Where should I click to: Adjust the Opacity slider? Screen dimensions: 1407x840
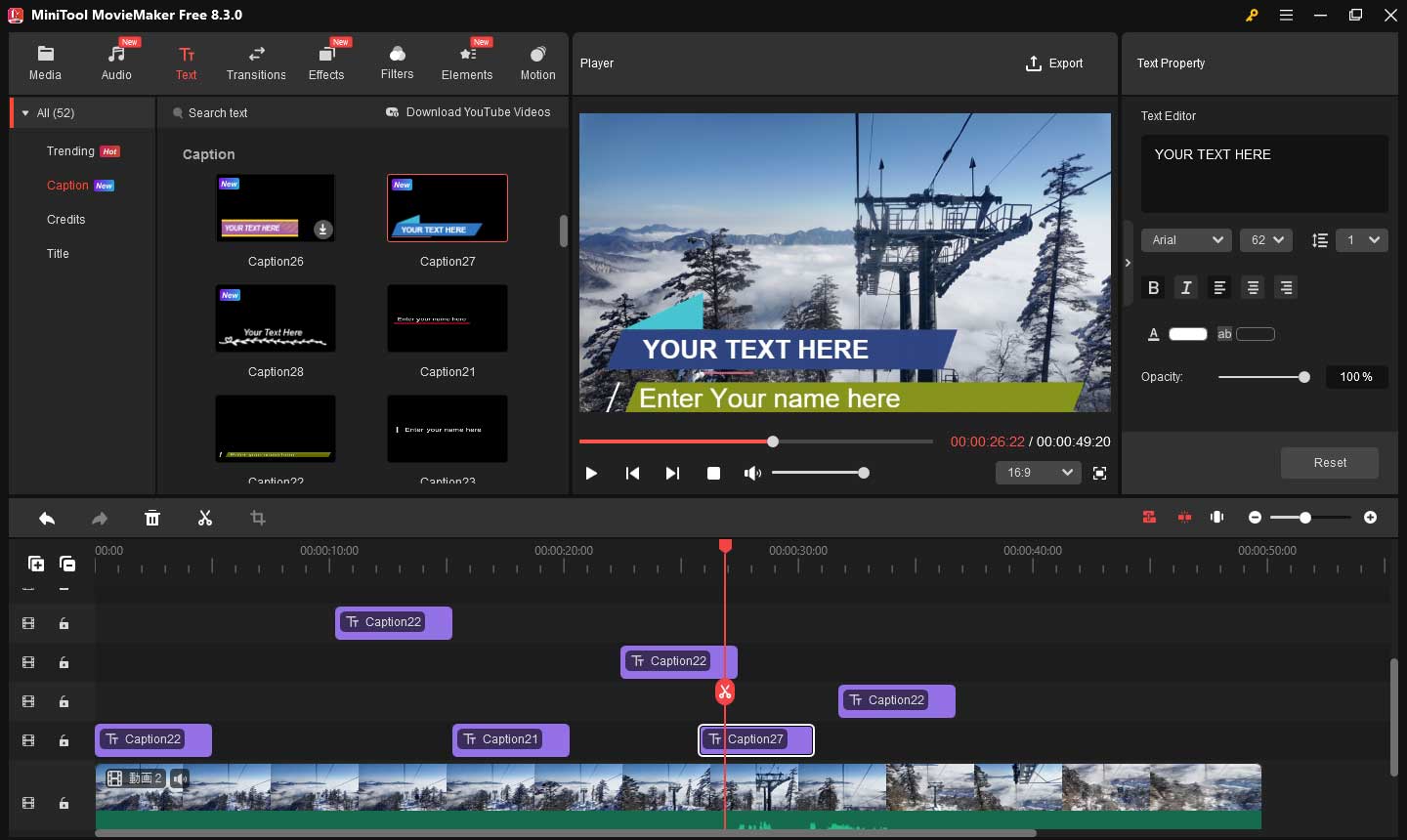pos(1264,377)
